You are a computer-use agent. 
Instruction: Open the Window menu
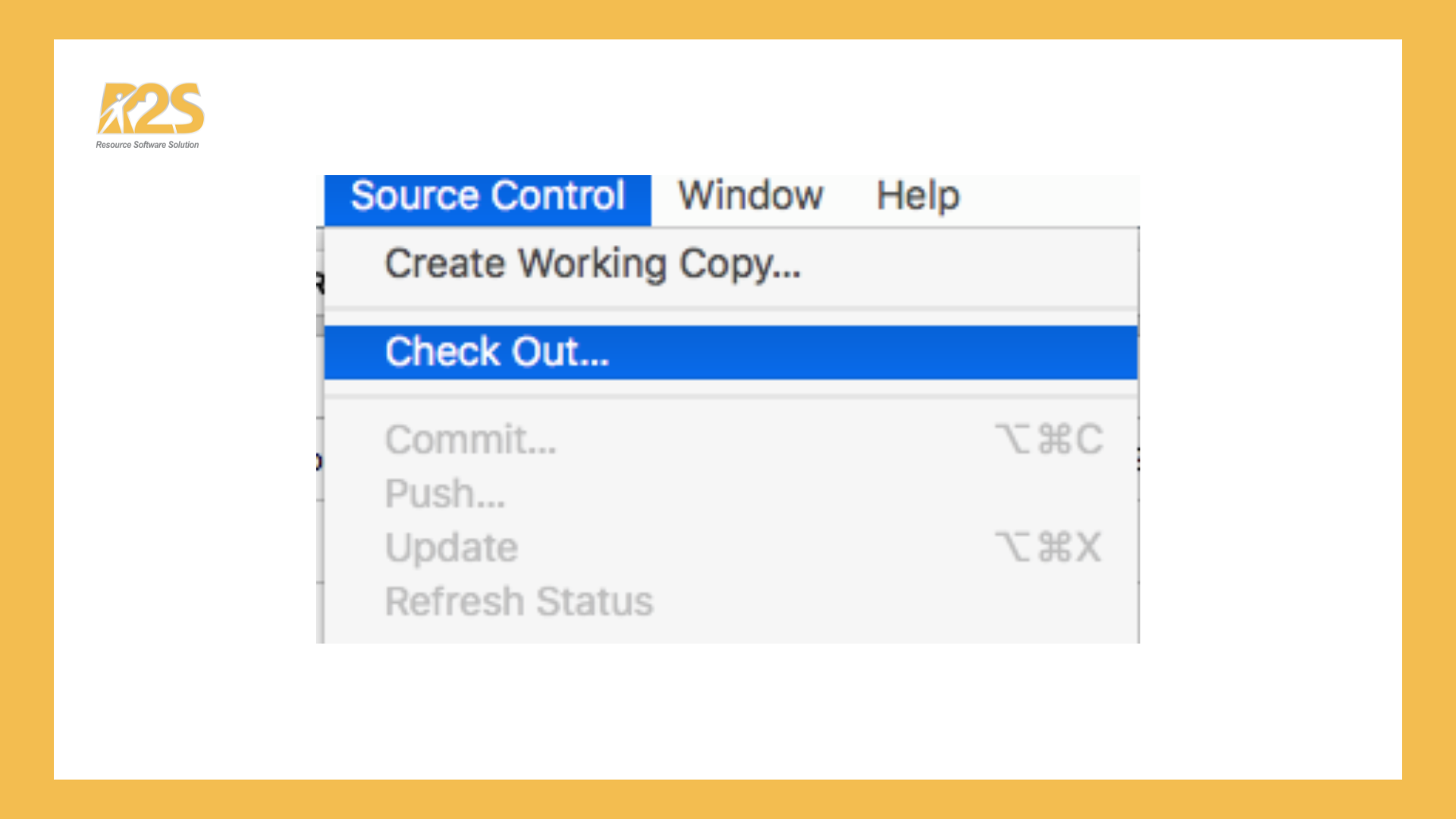[750, 196]
